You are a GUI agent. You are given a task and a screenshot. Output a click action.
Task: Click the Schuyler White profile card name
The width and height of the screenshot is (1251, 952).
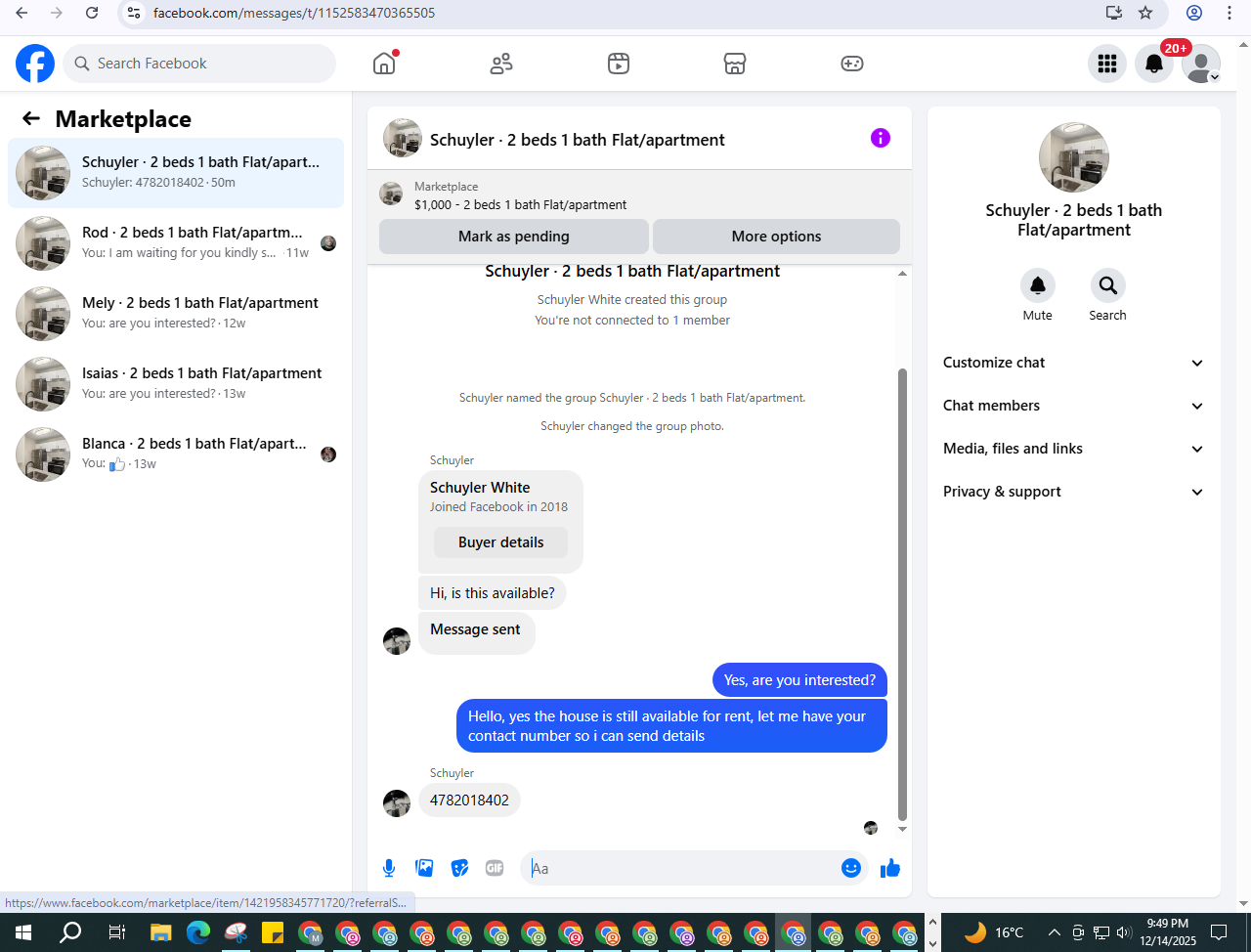(480, 488)
